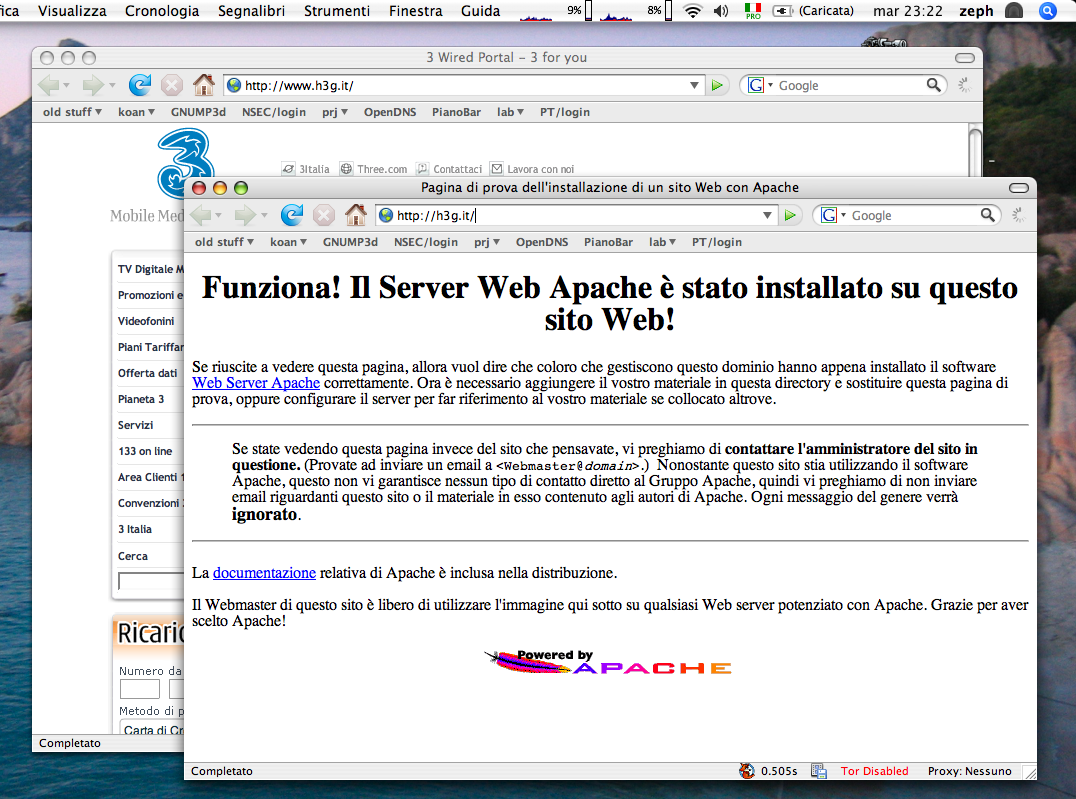Viewport: 1076px width, 799px height.
Task: Click the Wi-Fi icon in menu bar
Action: pyautogui.click(x=692, y=11)
